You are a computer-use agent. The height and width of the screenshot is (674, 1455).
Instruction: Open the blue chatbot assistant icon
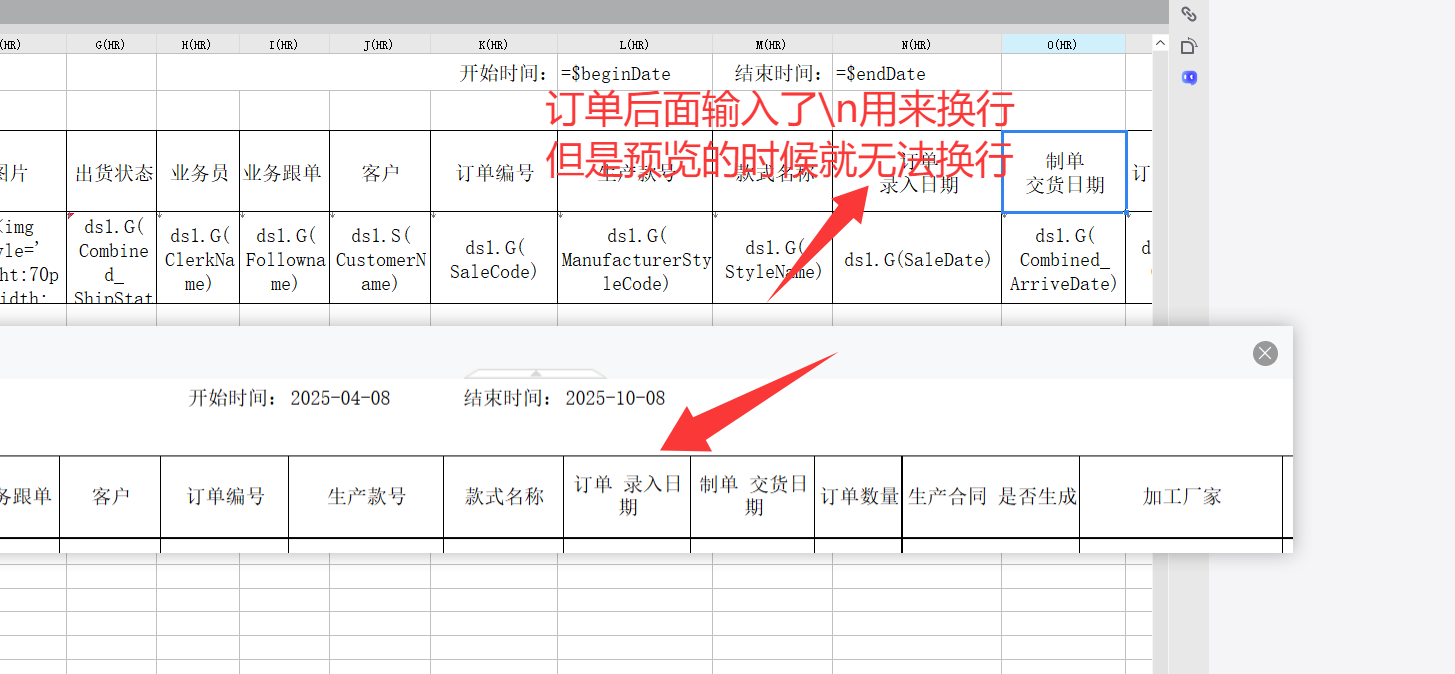coord(1189,77)
